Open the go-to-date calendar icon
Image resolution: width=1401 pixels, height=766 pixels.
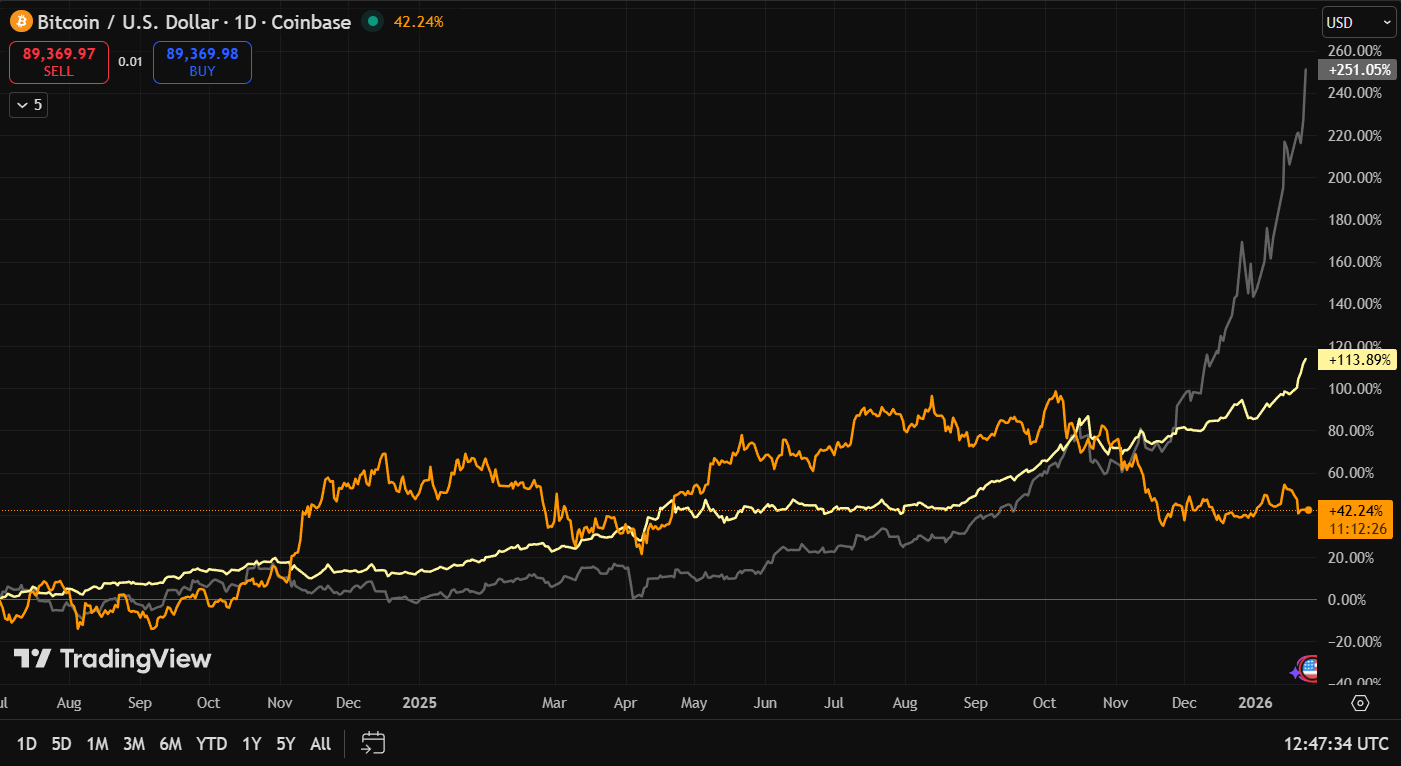(x=373, y=743)
